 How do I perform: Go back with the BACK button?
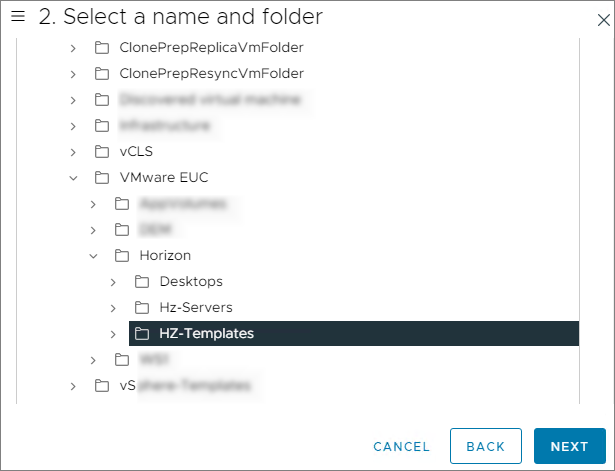[x=485, y=446]
